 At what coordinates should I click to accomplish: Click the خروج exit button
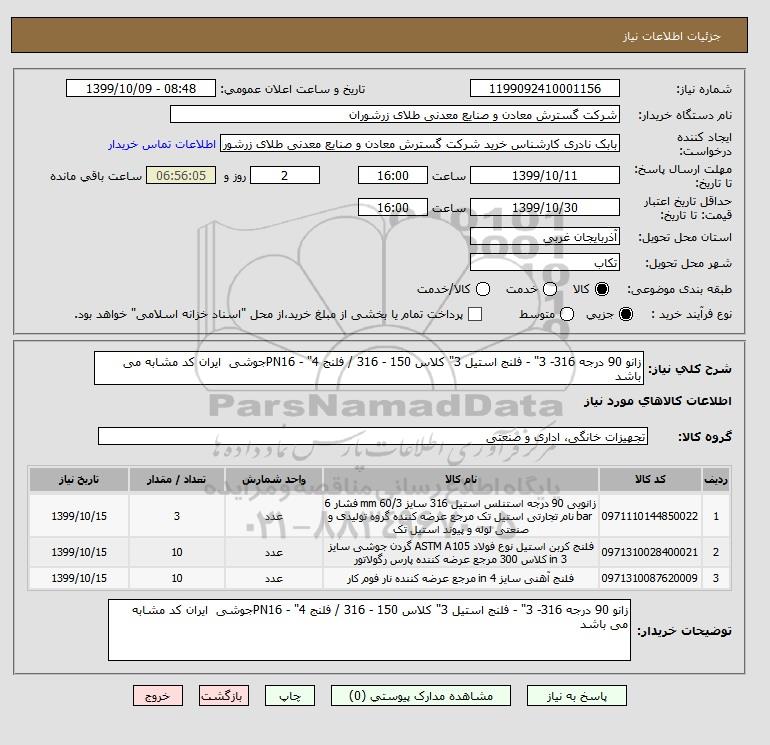click(158, 696)
